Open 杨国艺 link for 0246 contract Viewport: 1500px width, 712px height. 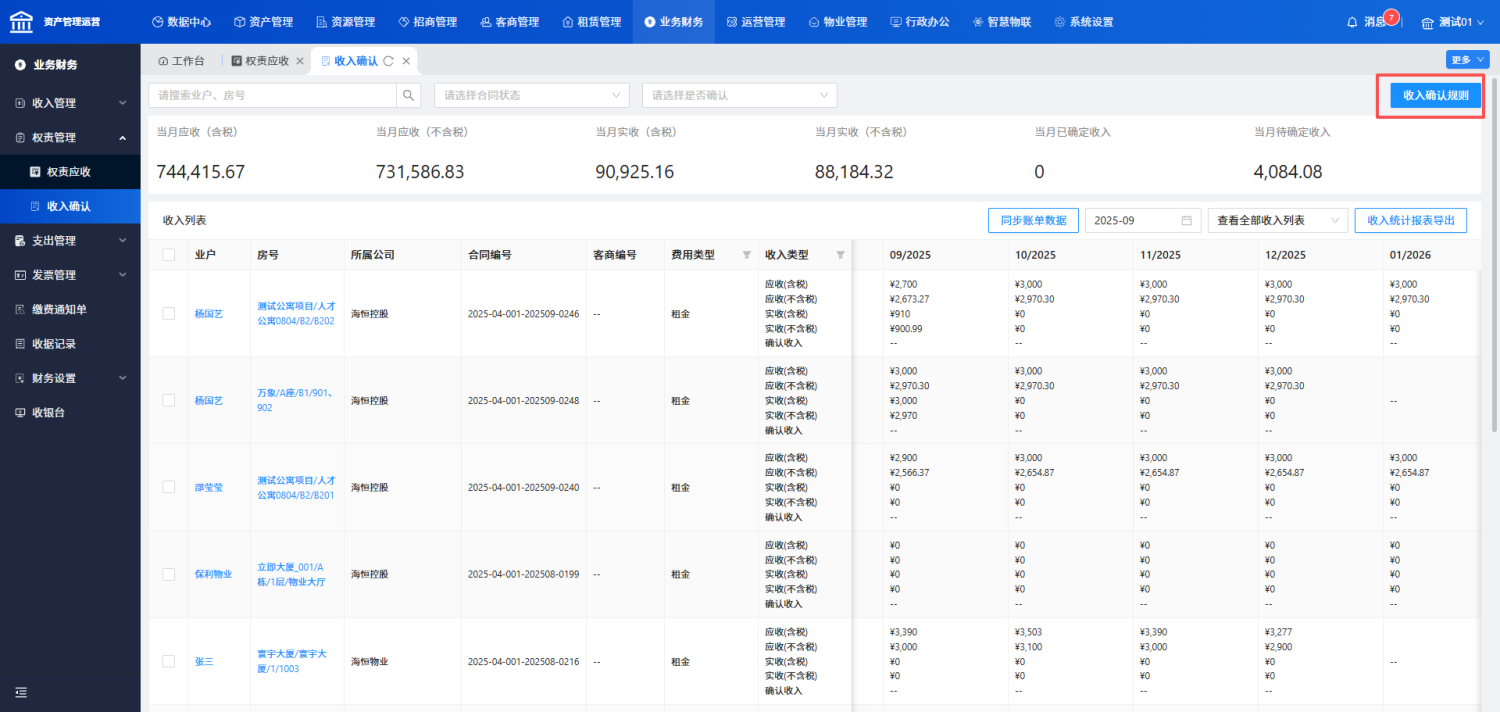[x=209, y=314]
